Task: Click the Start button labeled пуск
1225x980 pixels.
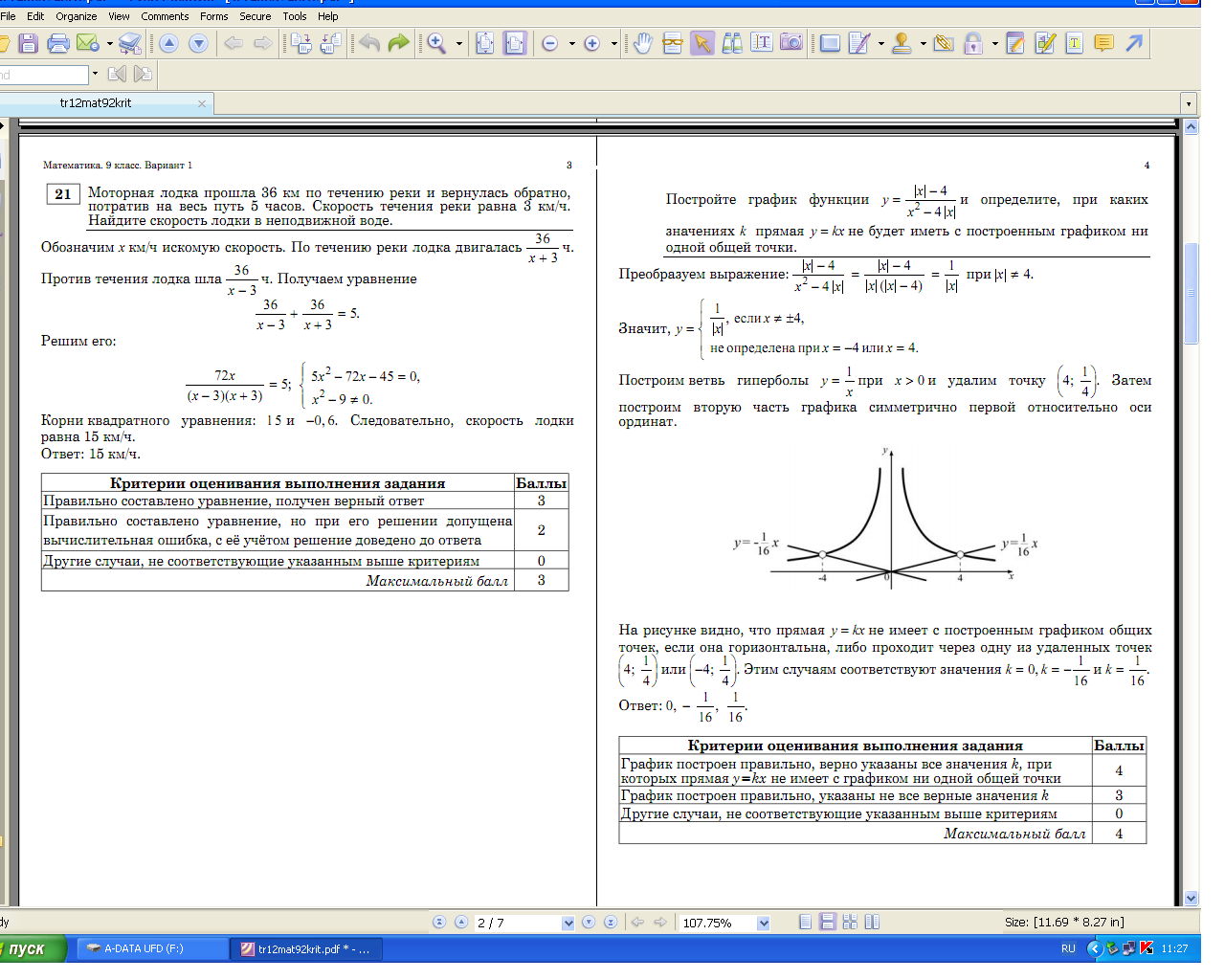Action: pyautogui.click(x=32, y=948)
